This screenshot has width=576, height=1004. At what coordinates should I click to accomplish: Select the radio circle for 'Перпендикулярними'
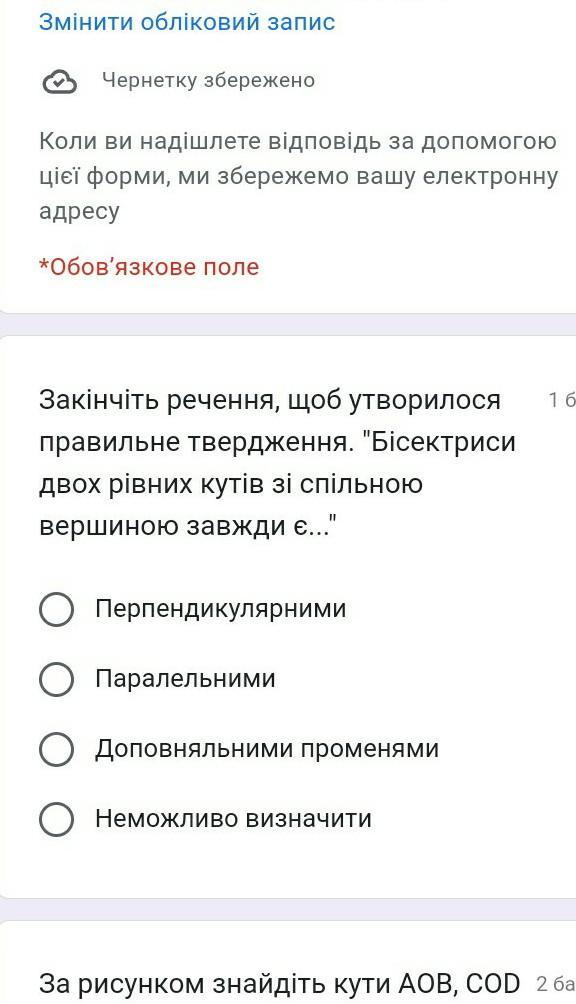coord(56,609)
